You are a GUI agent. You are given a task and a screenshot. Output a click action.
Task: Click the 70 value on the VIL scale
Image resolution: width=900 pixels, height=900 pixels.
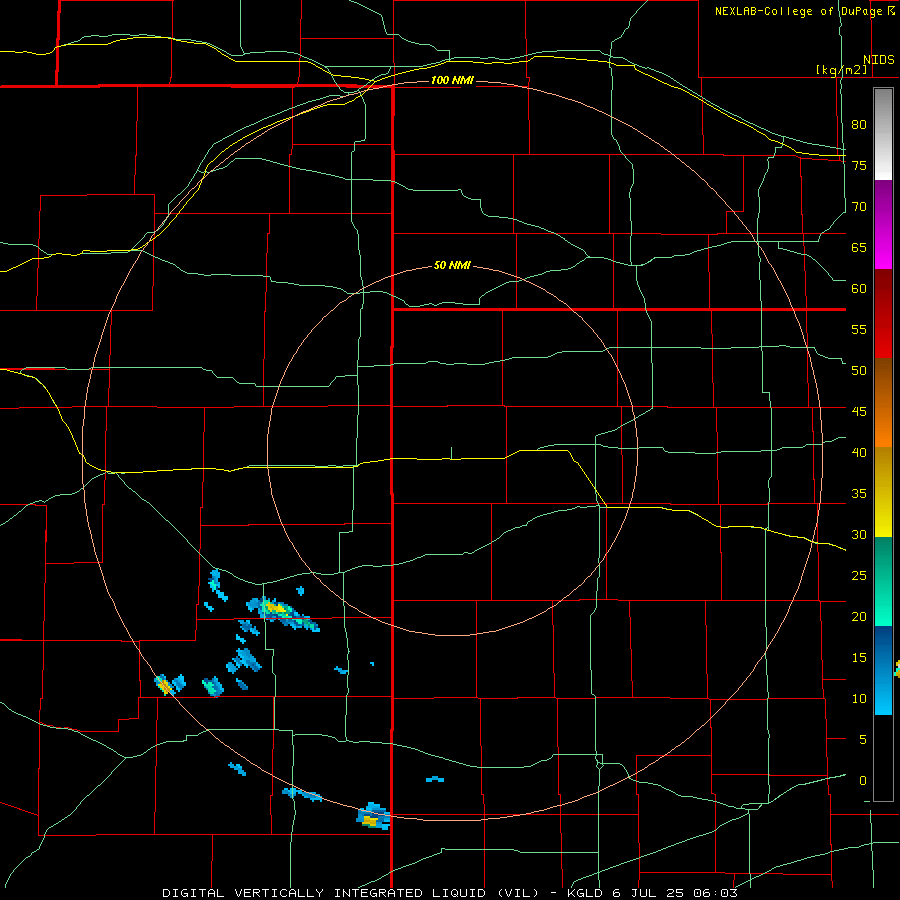[x=859, y=207]
